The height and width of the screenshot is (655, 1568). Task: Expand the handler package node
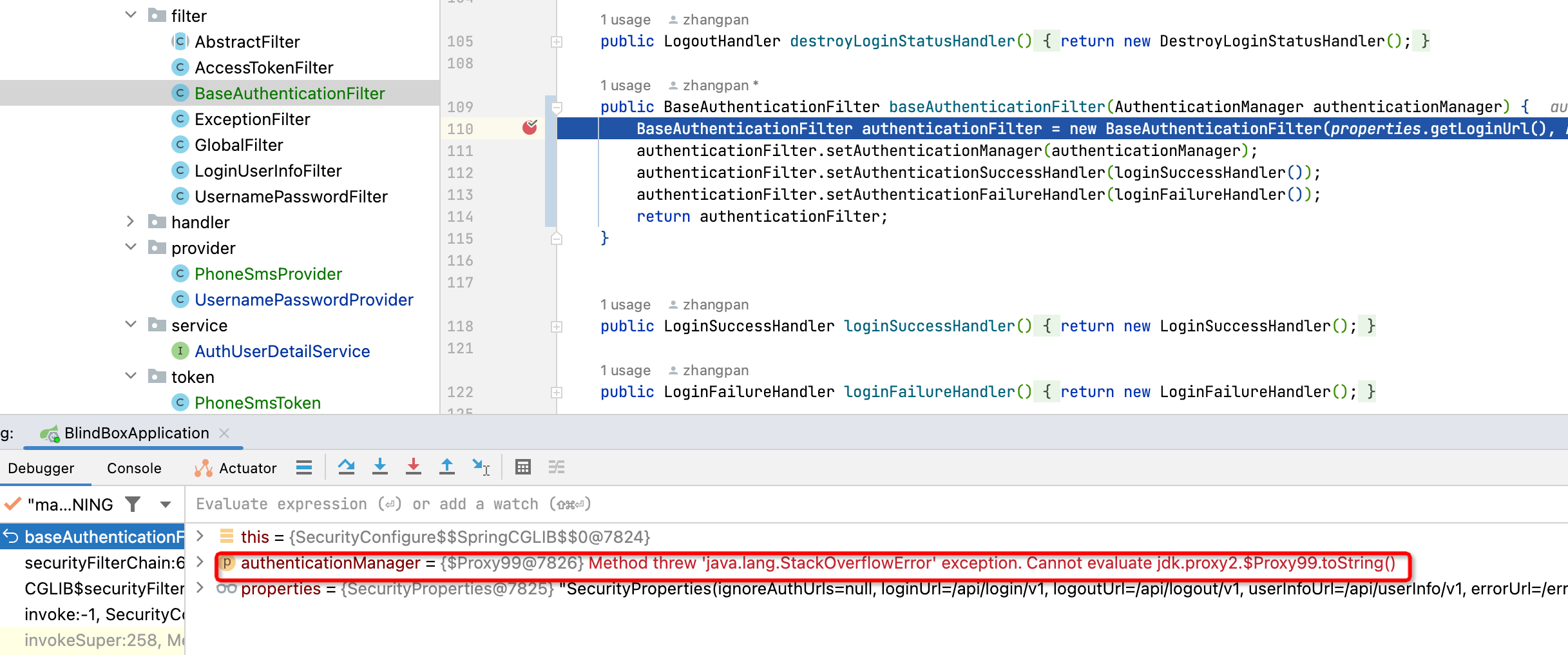[131, 221]
